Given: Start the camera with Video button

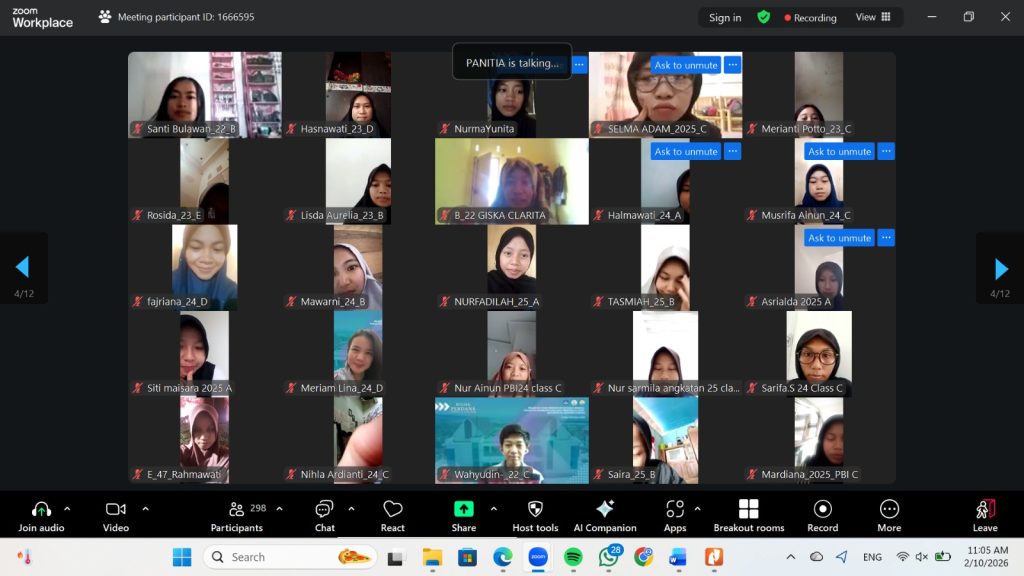Looking at the screenshot, I should tap(116, 515).
